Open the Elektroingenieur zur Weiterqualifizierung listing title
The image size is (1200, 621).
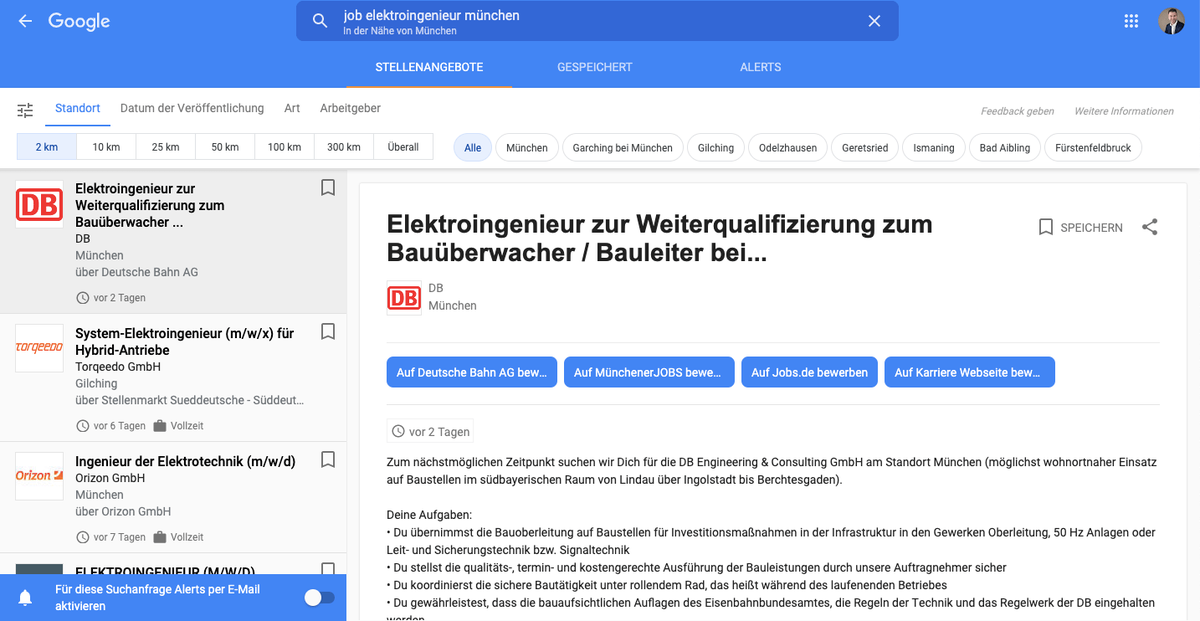pyautogui.click(x=150, y=205)
